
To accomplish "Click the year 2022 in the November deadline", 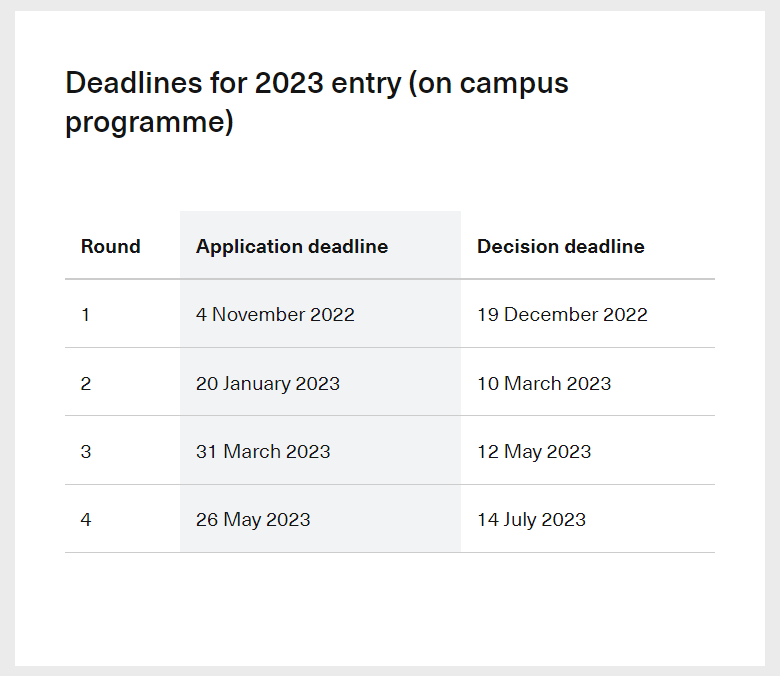I will (332, 315).
